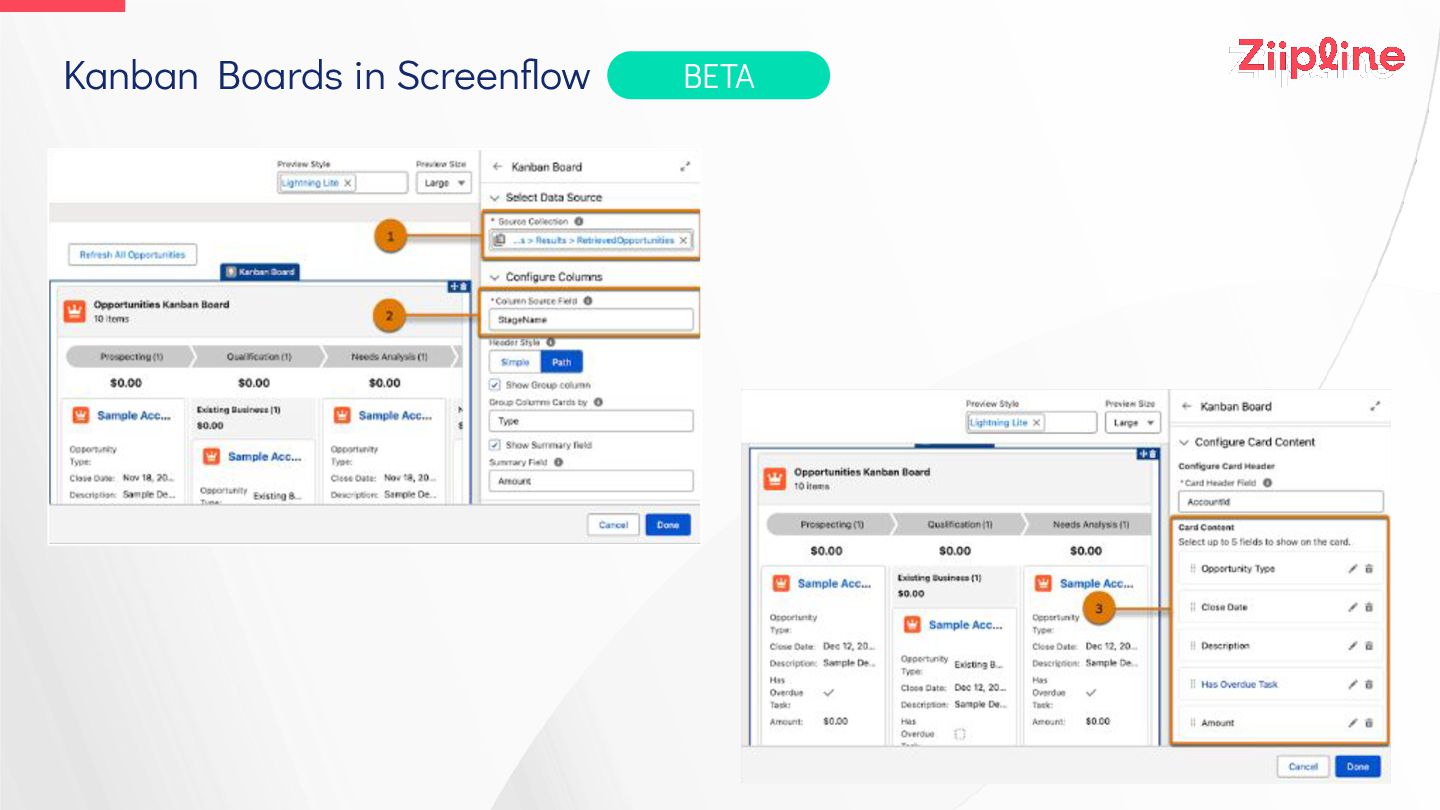Viewport: 1440px width, 810px height.
Task: Open Source Collection info tooltip icon
Action: pyautogui.click(x=579, y=221)
